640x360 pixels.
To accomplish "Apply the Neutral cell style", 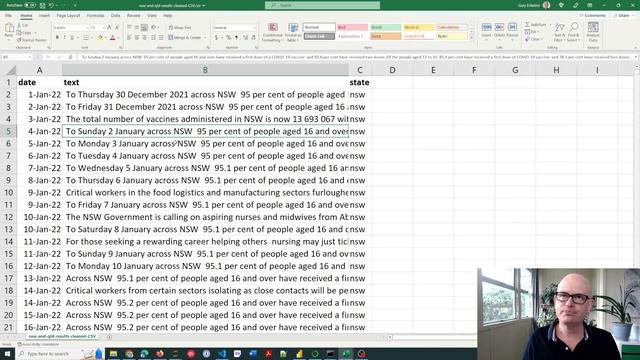I will [419, 27].
